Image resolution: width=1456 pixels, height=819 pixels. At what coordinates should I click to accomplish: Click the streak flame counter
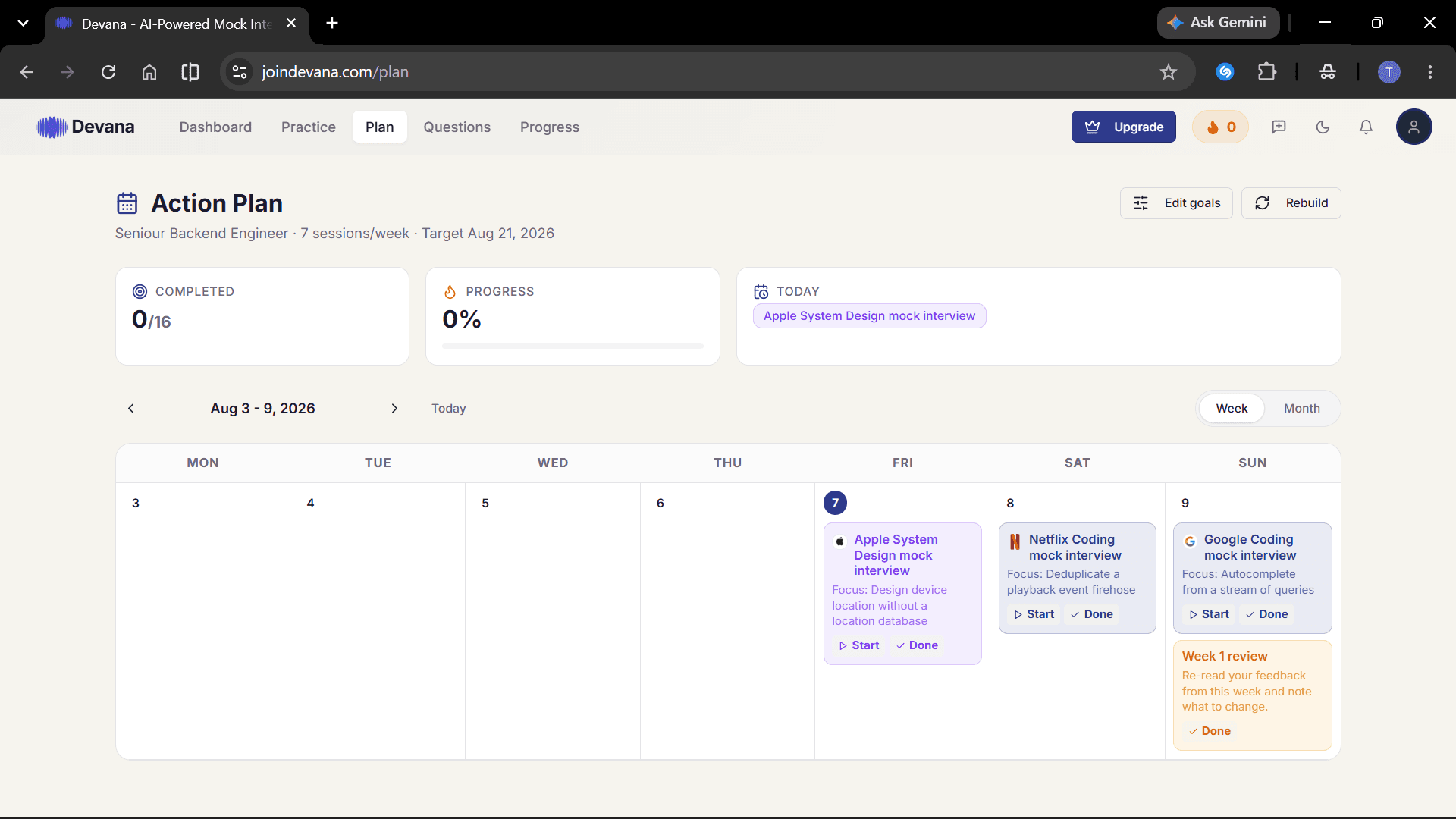[x=1220, y=127]
